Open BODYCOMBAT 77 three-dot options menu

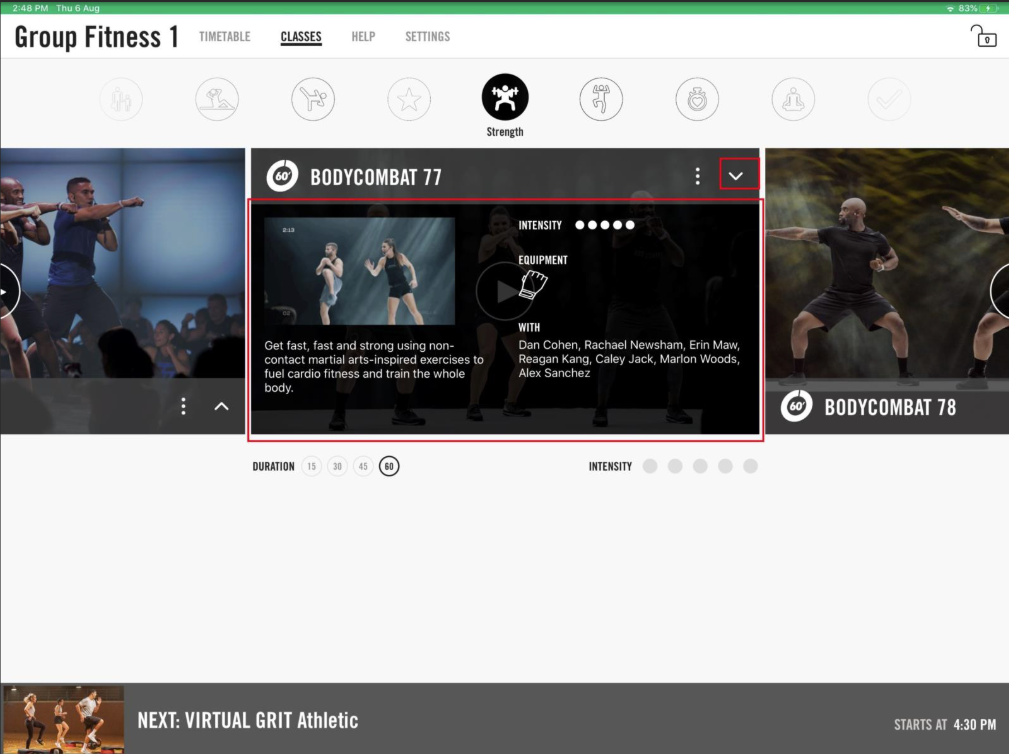[698, 176]
